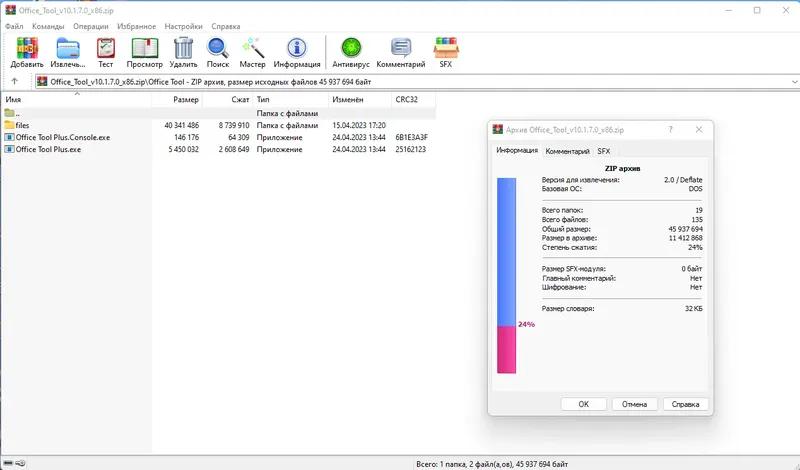
Task: Click the CRC32 value 6B1E3A3F
Action: pyautogui.click(x=412, y=137)
